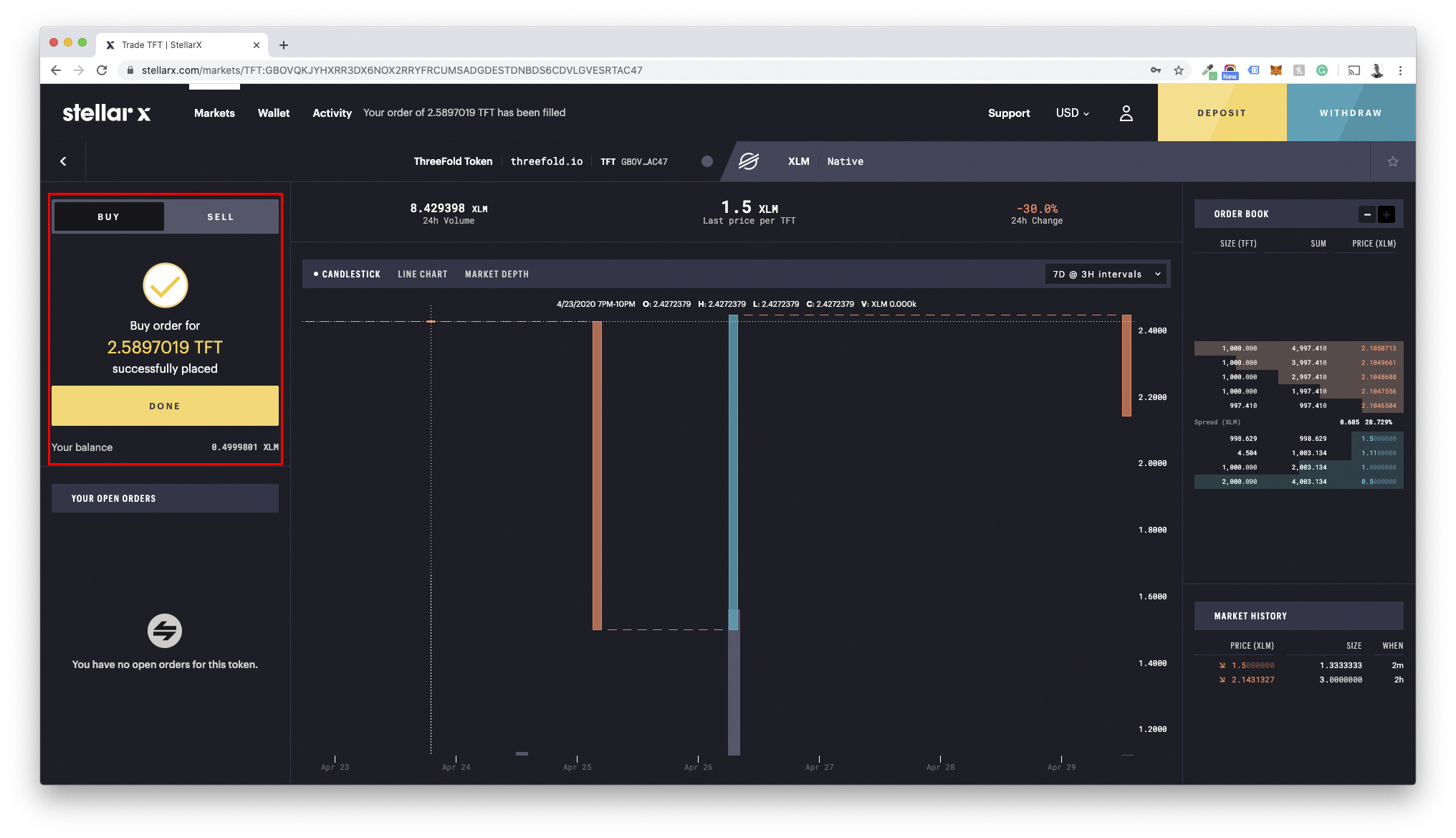Select the Line Chart view
Image resolution: width=1456 pixels, height=838 pixels.
pos(423,275)
